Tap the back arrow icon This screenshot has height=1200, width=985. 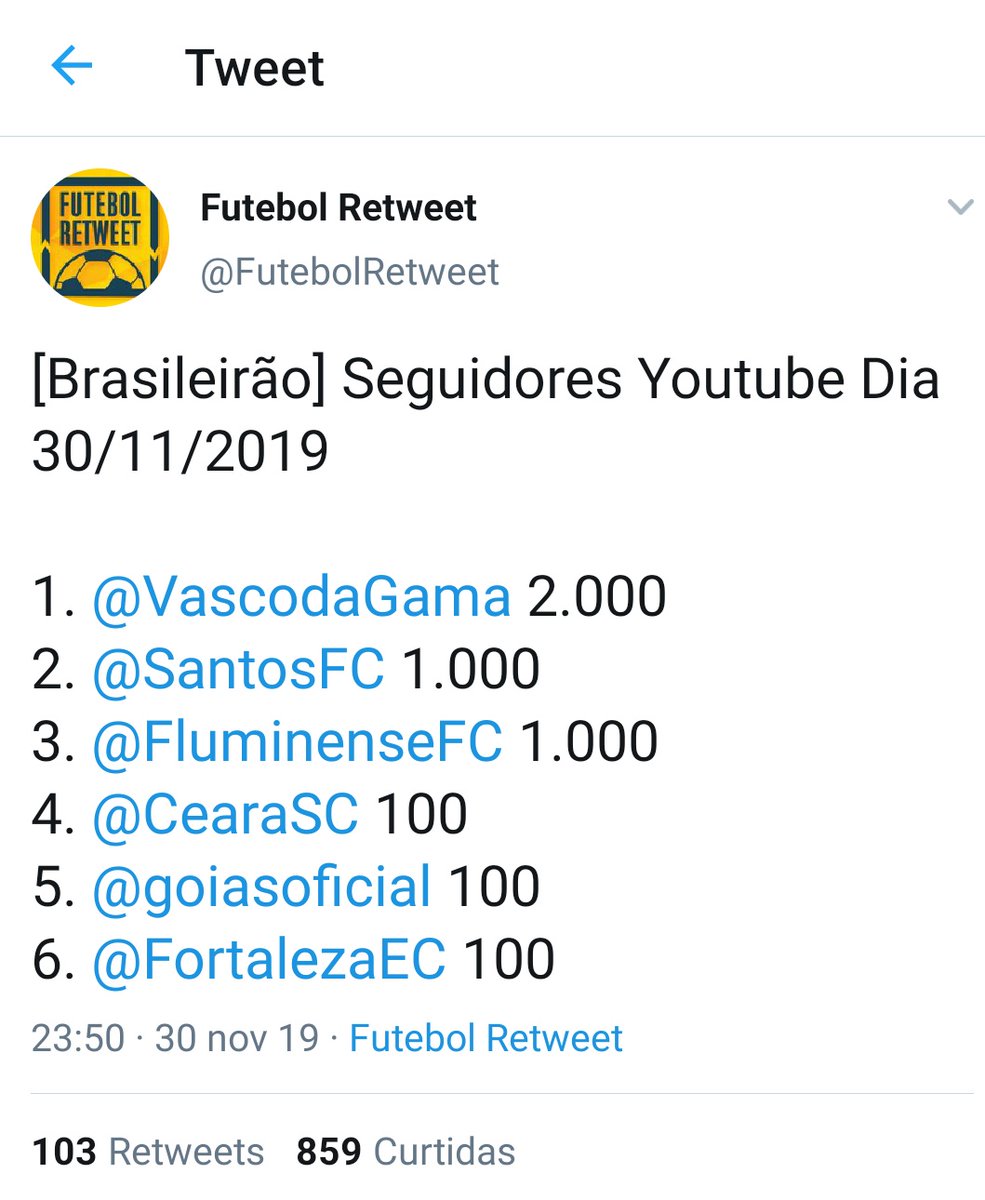71,68
